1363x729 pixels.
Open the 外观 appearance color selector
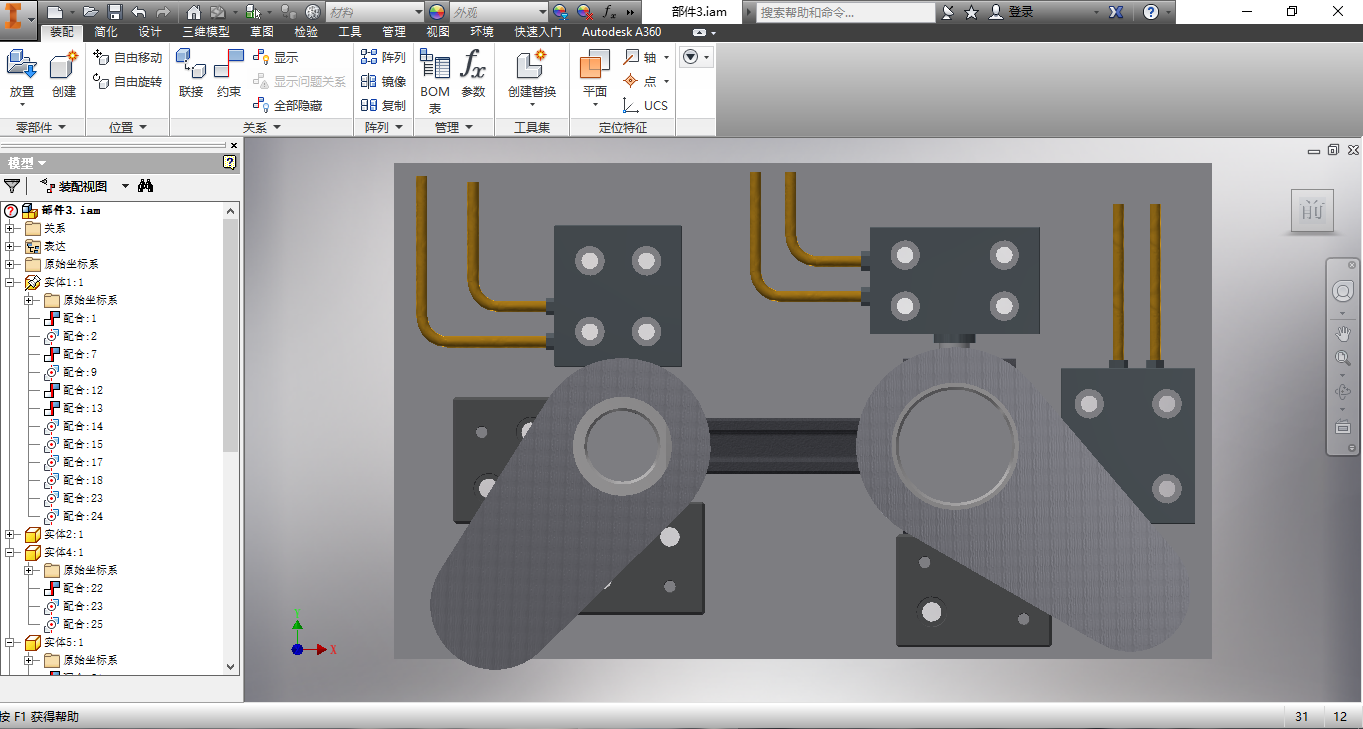(498, 12)
